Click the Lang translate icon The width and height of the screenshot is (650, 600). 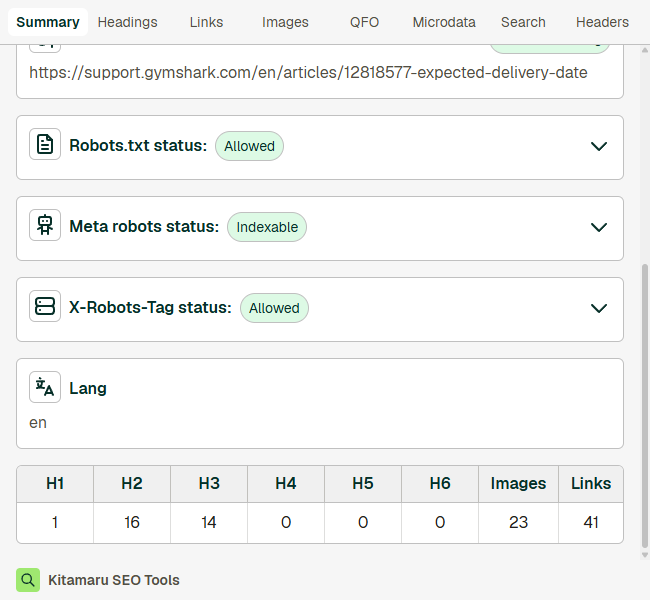click(45, 387)
